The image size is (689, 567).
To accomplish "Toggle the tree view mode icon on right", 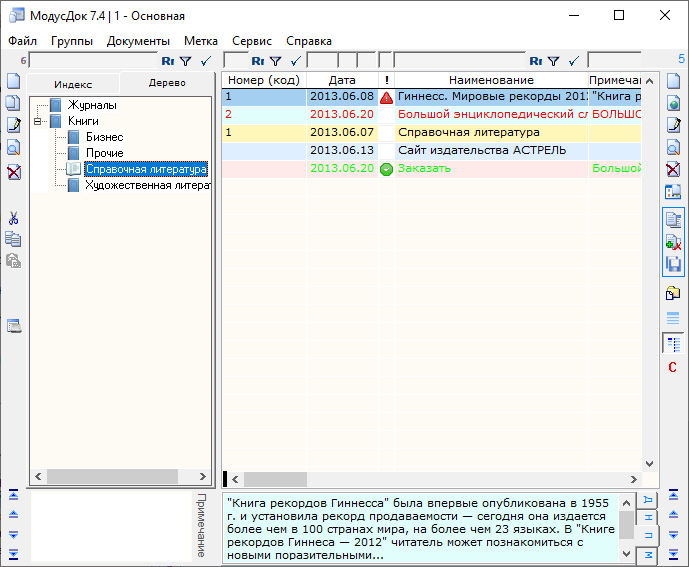I will tap(673, 344).
